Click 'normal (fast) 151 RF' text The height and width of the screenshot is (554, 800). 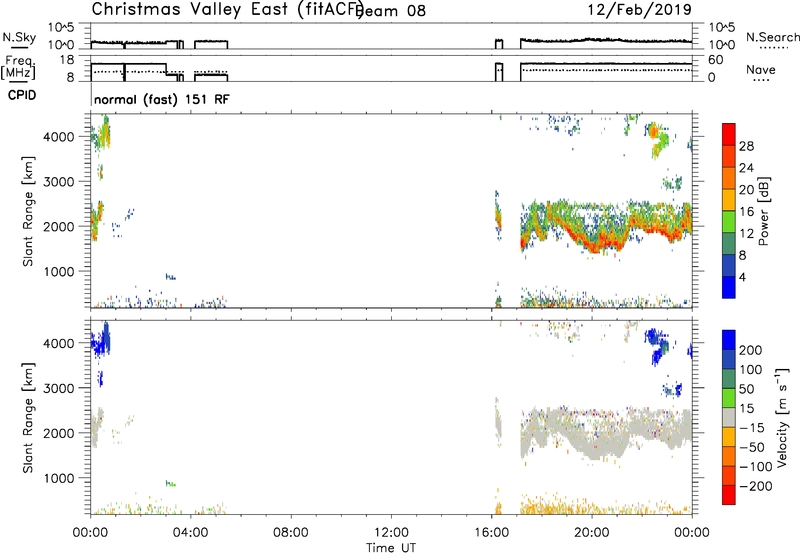[162, 99]
